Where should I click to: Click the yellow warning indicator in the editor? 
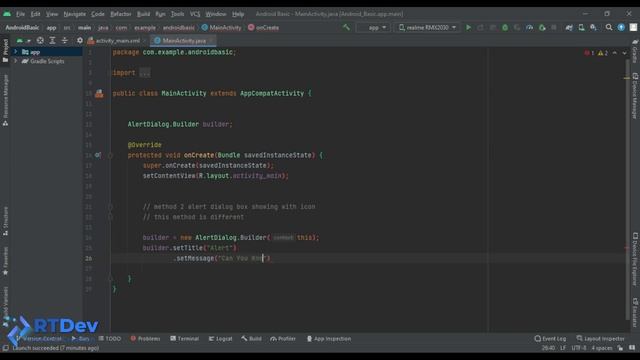[x=603, y=53]
